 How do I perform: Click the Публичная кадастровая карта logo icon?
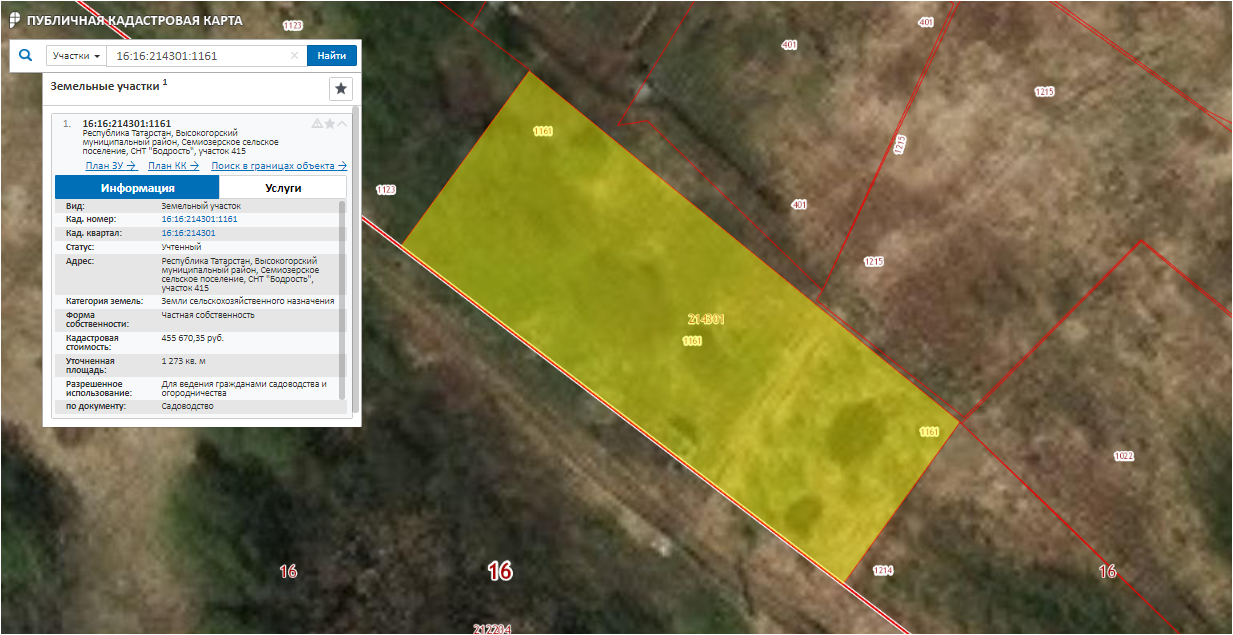(x=14, y=20)
